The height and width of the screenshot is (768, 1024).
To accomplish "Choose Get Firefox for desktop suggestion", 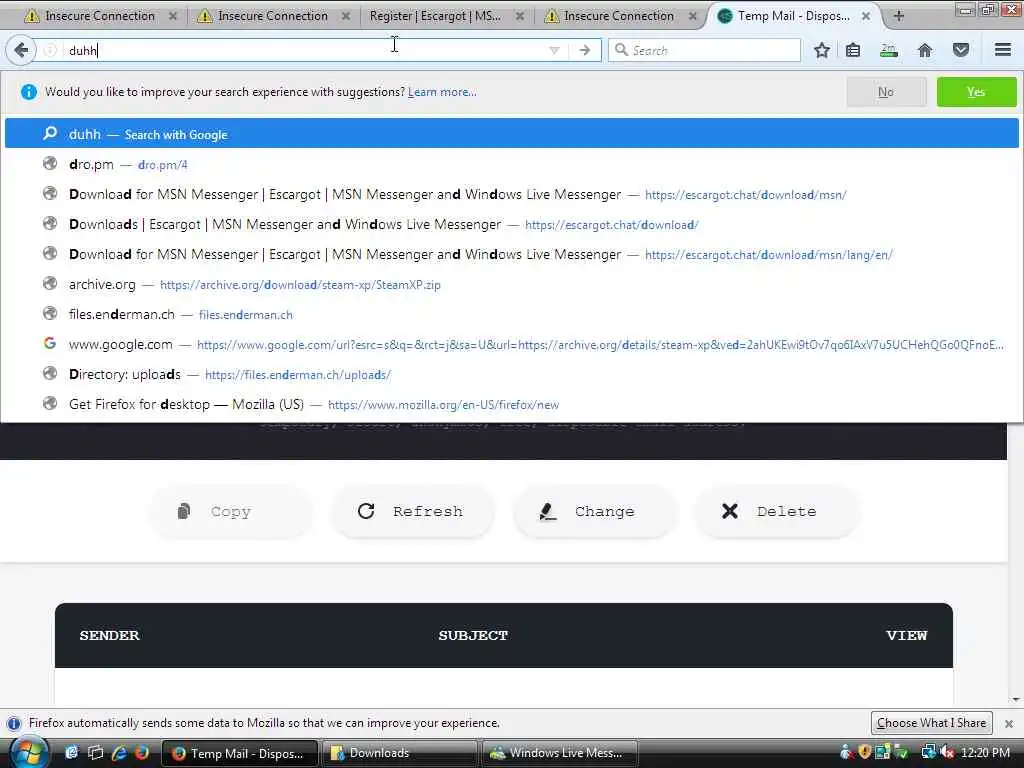I will (511, 404).
